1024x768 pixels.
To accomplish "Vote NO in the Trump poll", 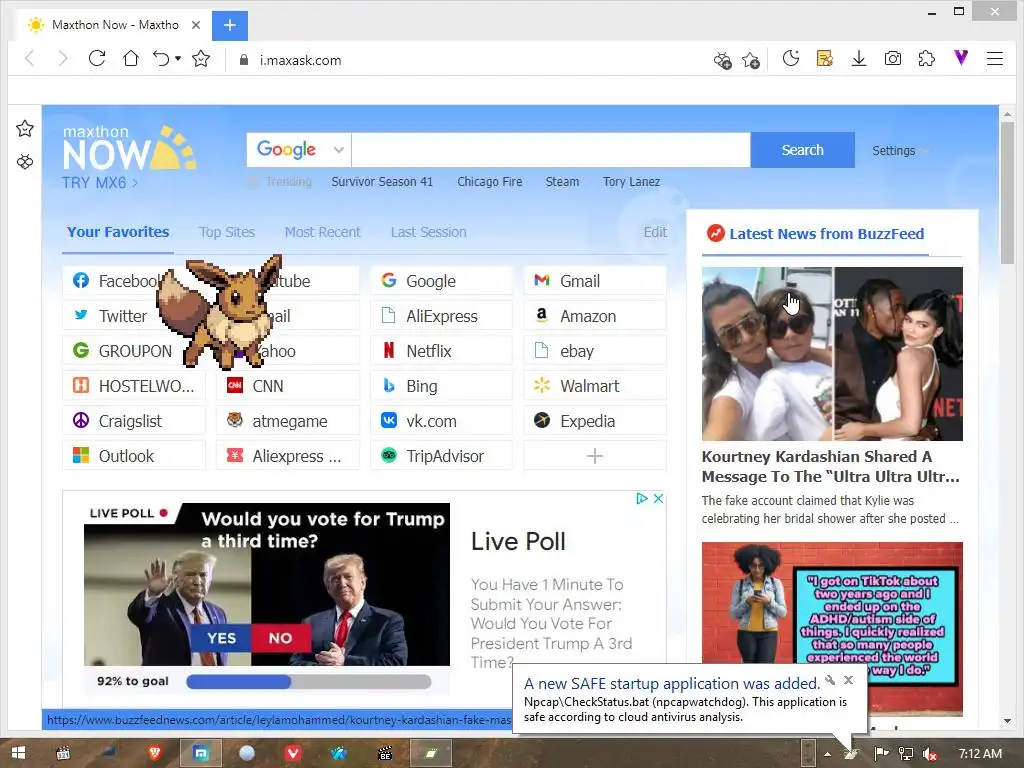I will pyautogui.click(x=281, y=638).
